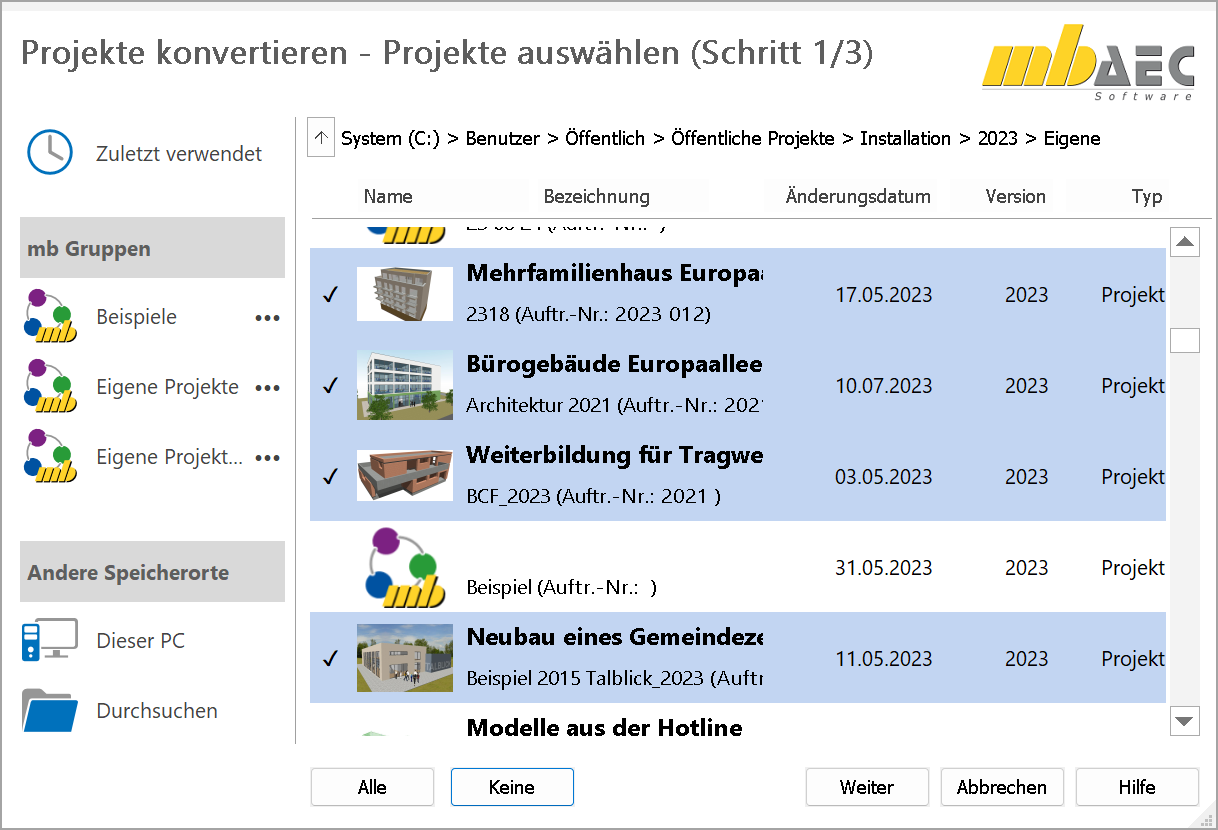This screenshot has width=1218, height=830.
Task: Open the Dieser PC computer icon
Action: (50, 641)
